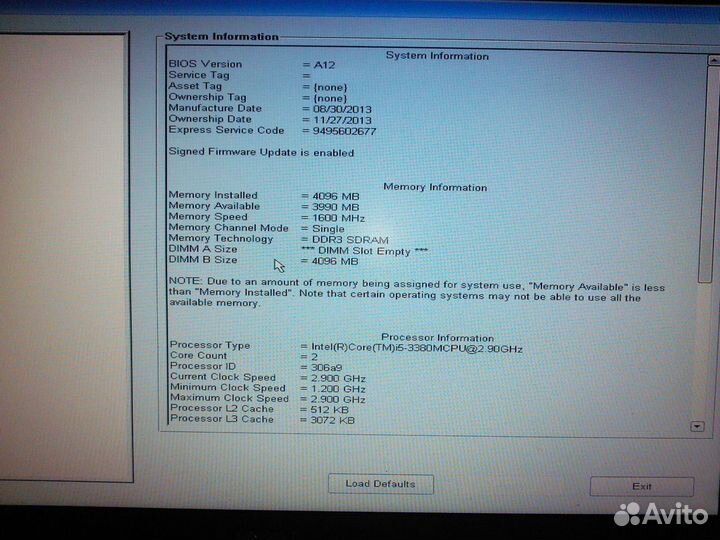Click Memory Channel Mode value Single
This screenshot has height=540, width=720.
(x=328, y=229)
